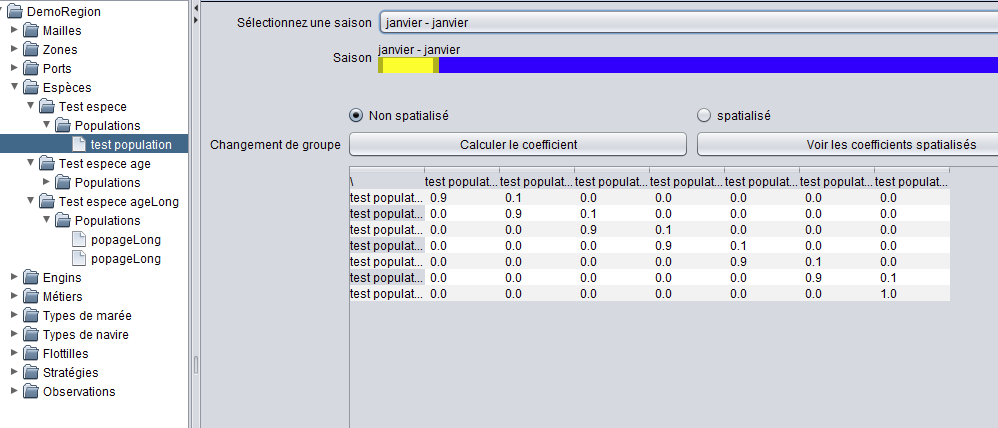
Task: Select the test population tree item
Action: click(x=131, y=145)
